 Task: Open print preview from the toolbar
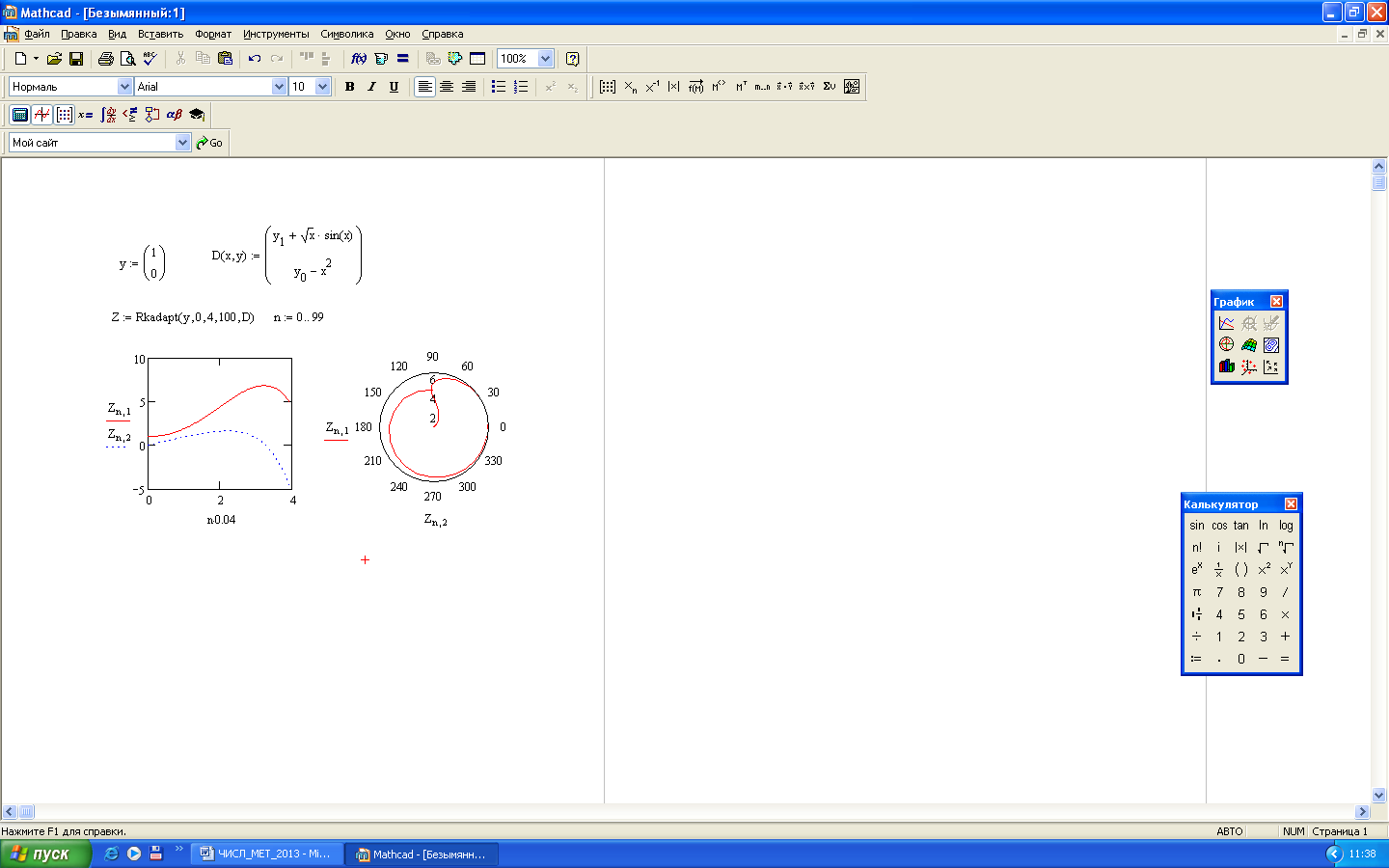(127, 59)
